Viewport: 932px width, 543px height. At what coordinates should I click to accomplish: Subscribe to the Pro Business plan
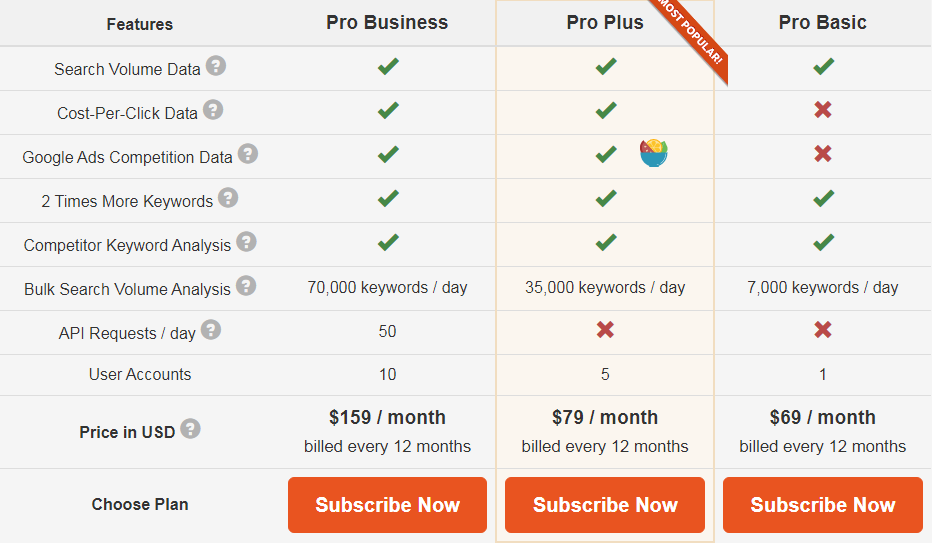coord(388,504)
